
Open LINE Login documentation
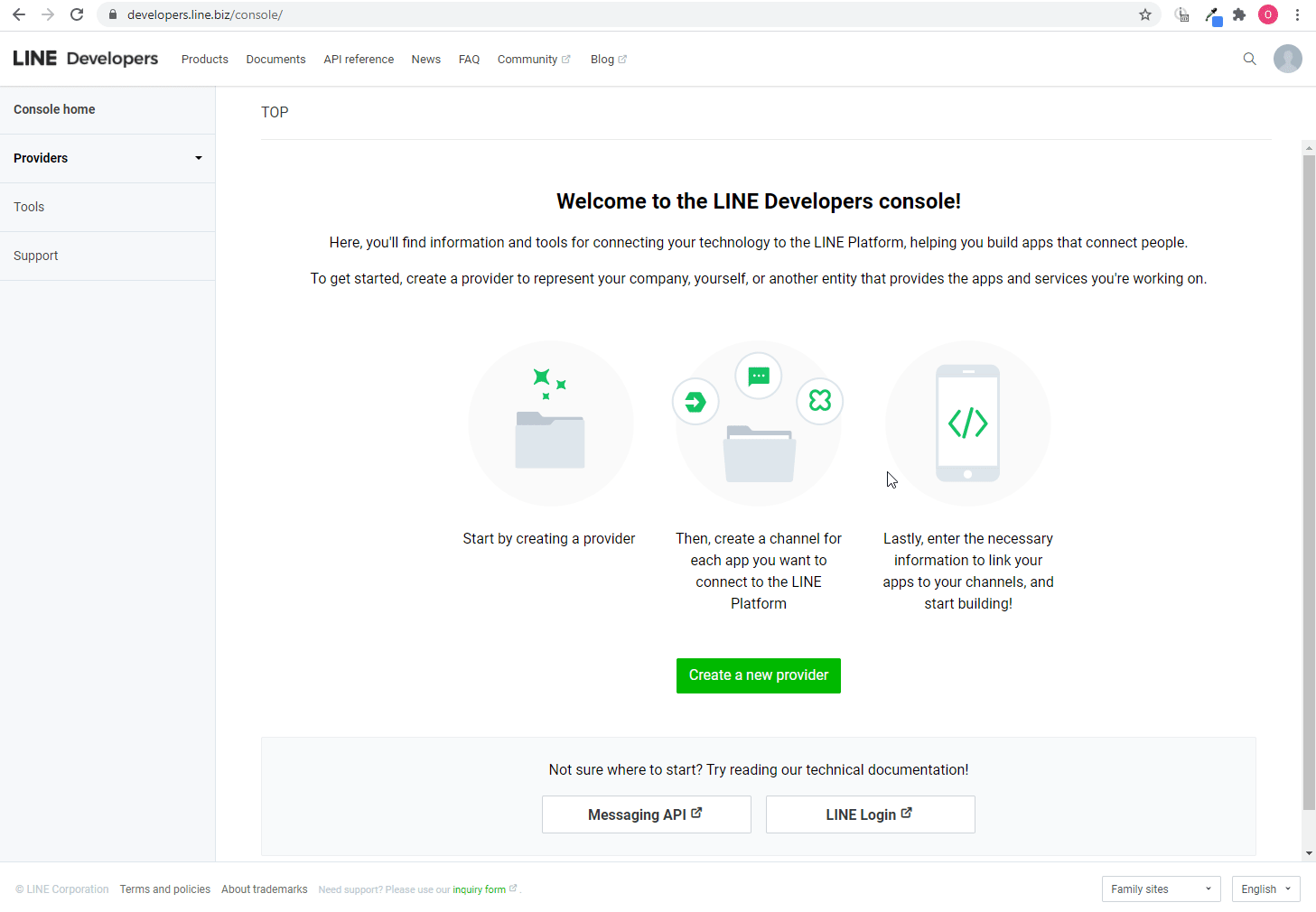coord(871,814)
